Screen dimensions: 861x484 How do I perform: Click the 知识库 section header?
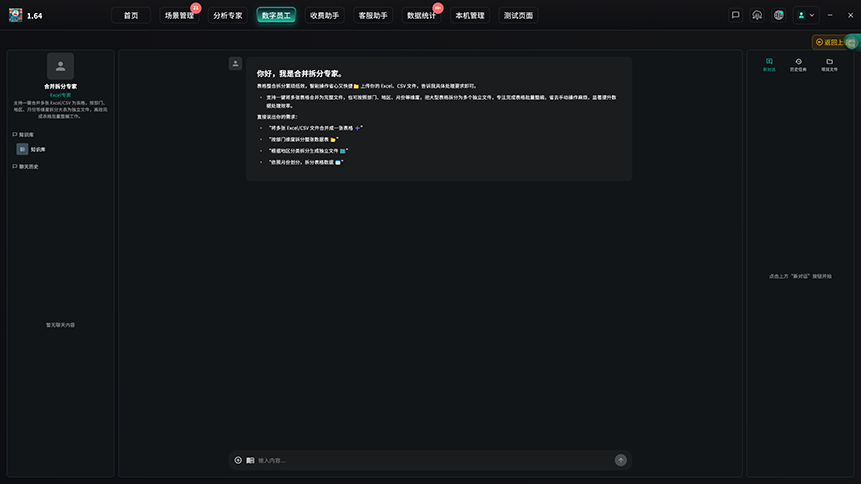tap(23, 135)
